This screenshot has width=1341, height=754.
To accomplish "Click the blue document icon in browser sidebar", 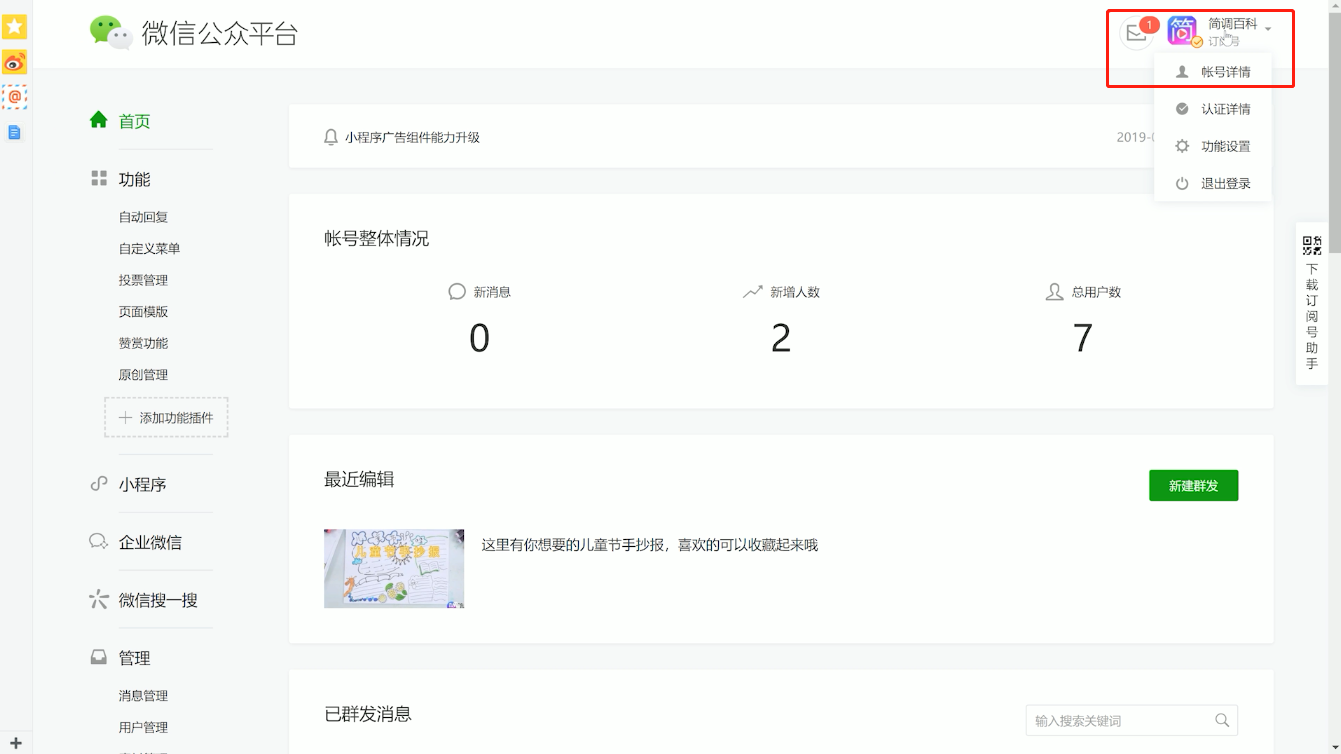I will click(x=14, y=132).
